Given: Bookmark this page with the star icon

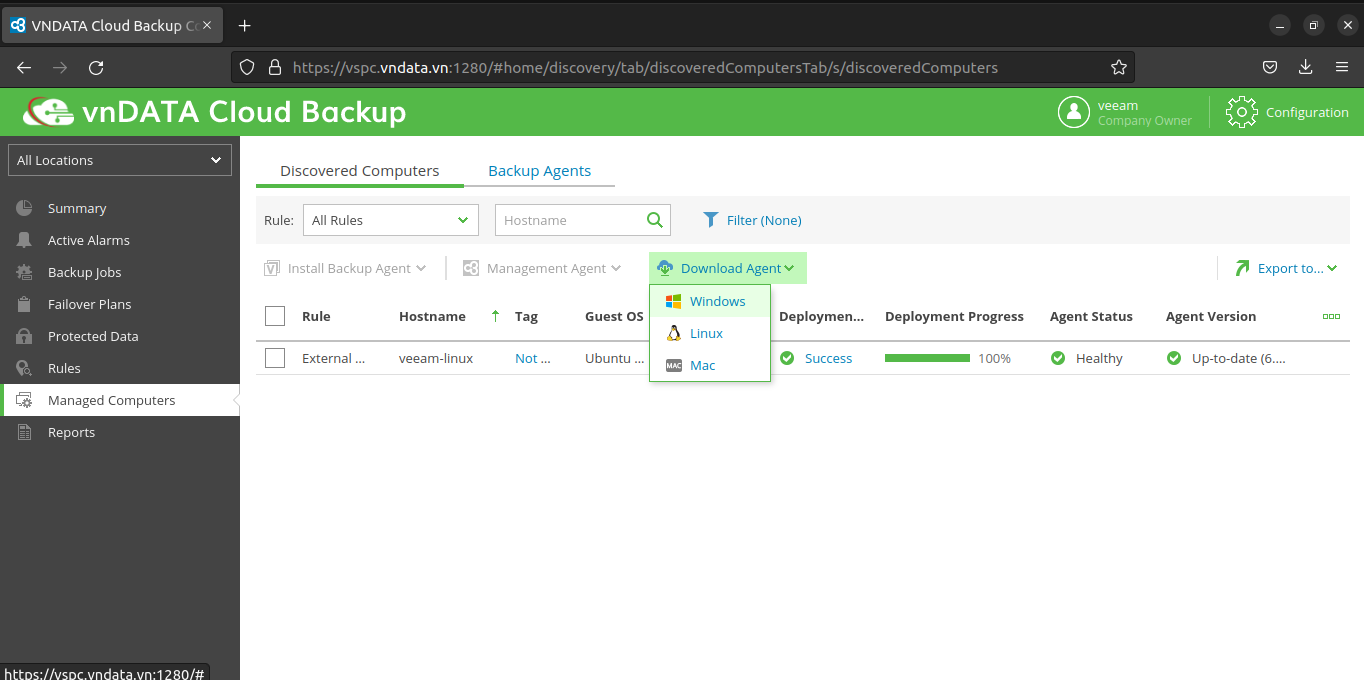Looking at the screenshot, I should tap(1119, 68).
